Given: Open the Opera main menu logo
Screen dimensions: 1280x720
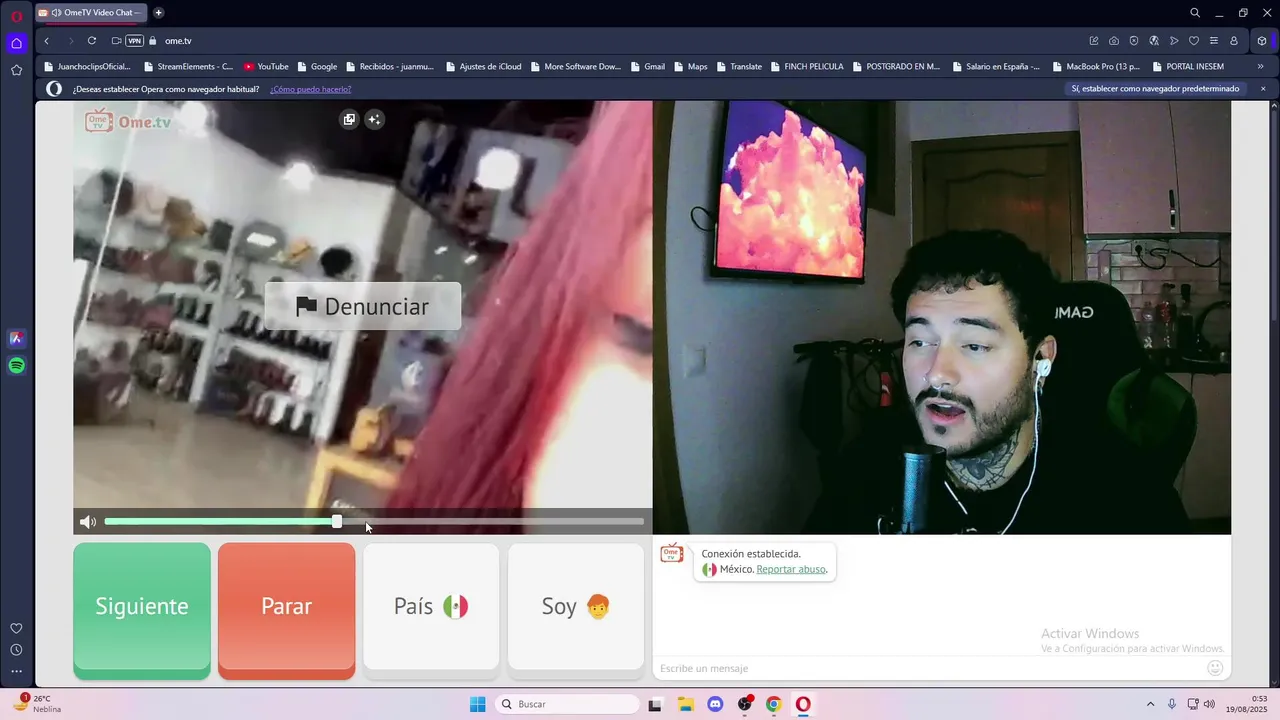Looking at the screenshot, I should 16,16.
